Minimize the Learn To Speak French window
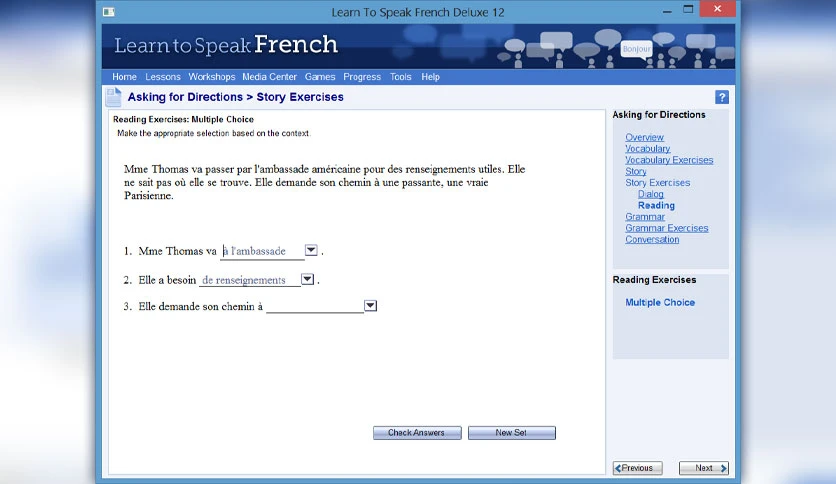The width and height of the screenshot is (836, 484). (667, 10)
